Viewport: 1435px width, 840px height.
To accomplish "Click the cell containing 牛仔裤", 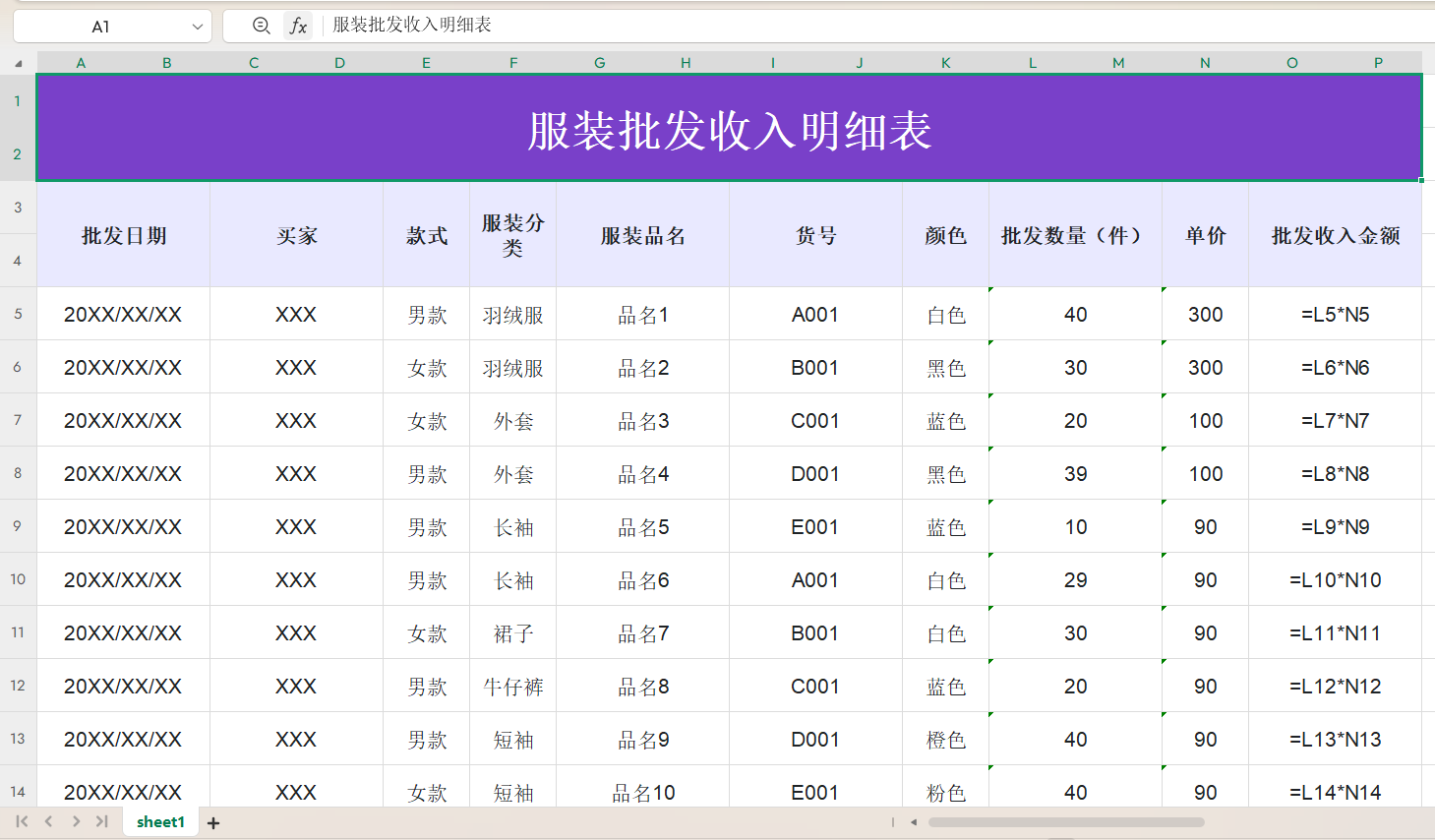I will coord(513,687).
